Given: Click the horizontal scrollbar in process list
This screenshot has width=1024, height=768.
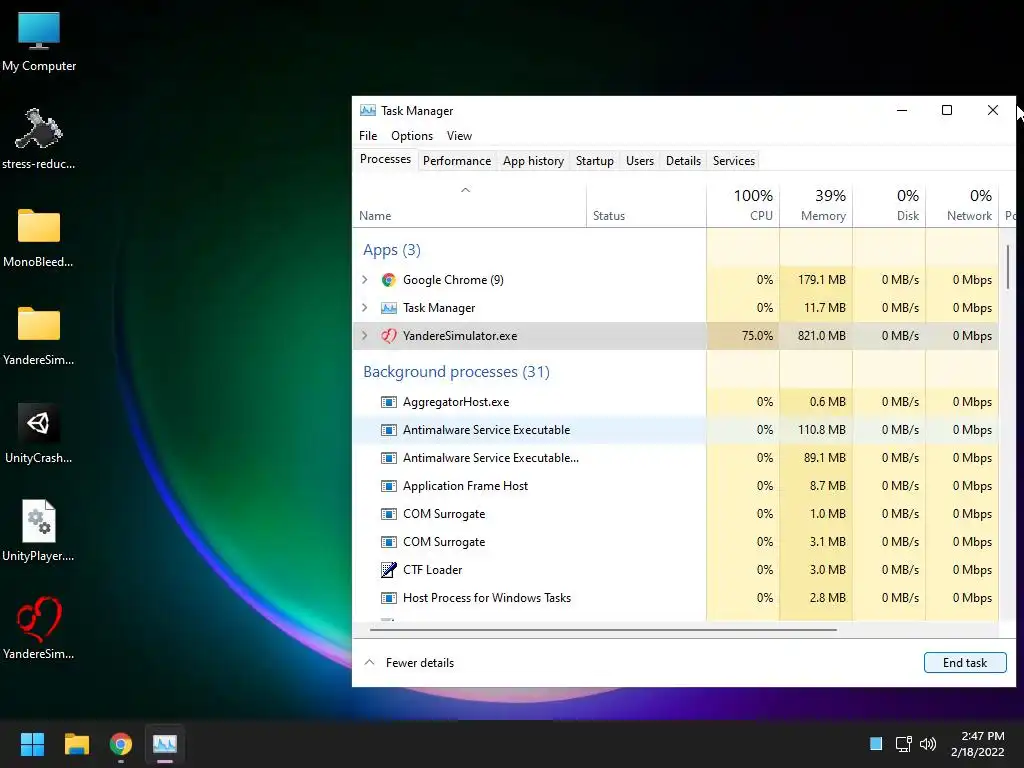Looking at the screenshot, I should [x=603, y=630].
